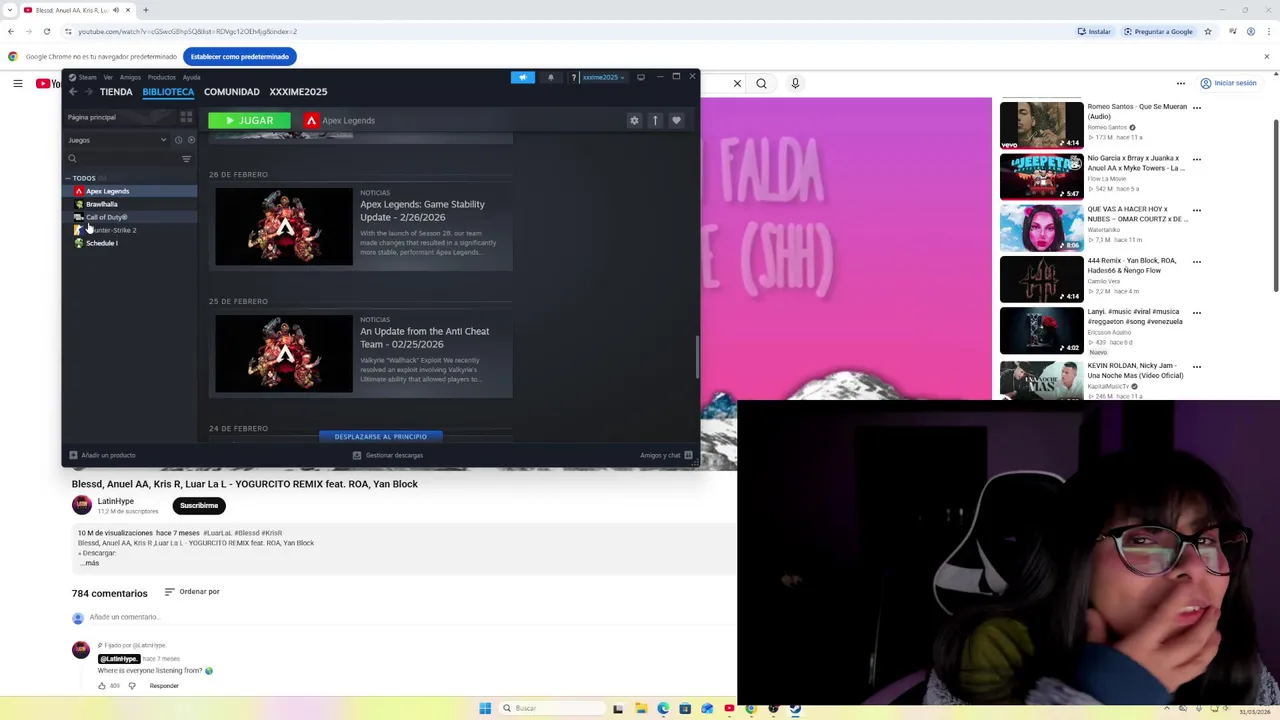Open Windows Start button on taskbar
Screen dimensions: 1280x720
click(485, 708)
